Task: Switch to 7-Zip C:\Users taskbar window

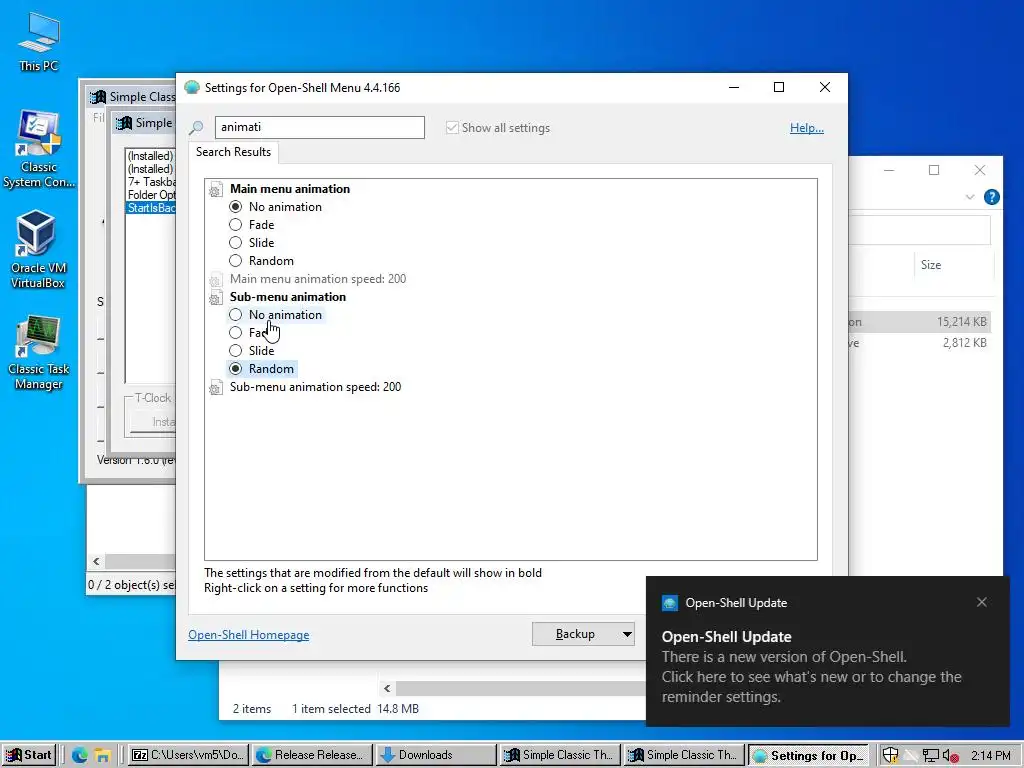Action: click(x=188, y=755)
